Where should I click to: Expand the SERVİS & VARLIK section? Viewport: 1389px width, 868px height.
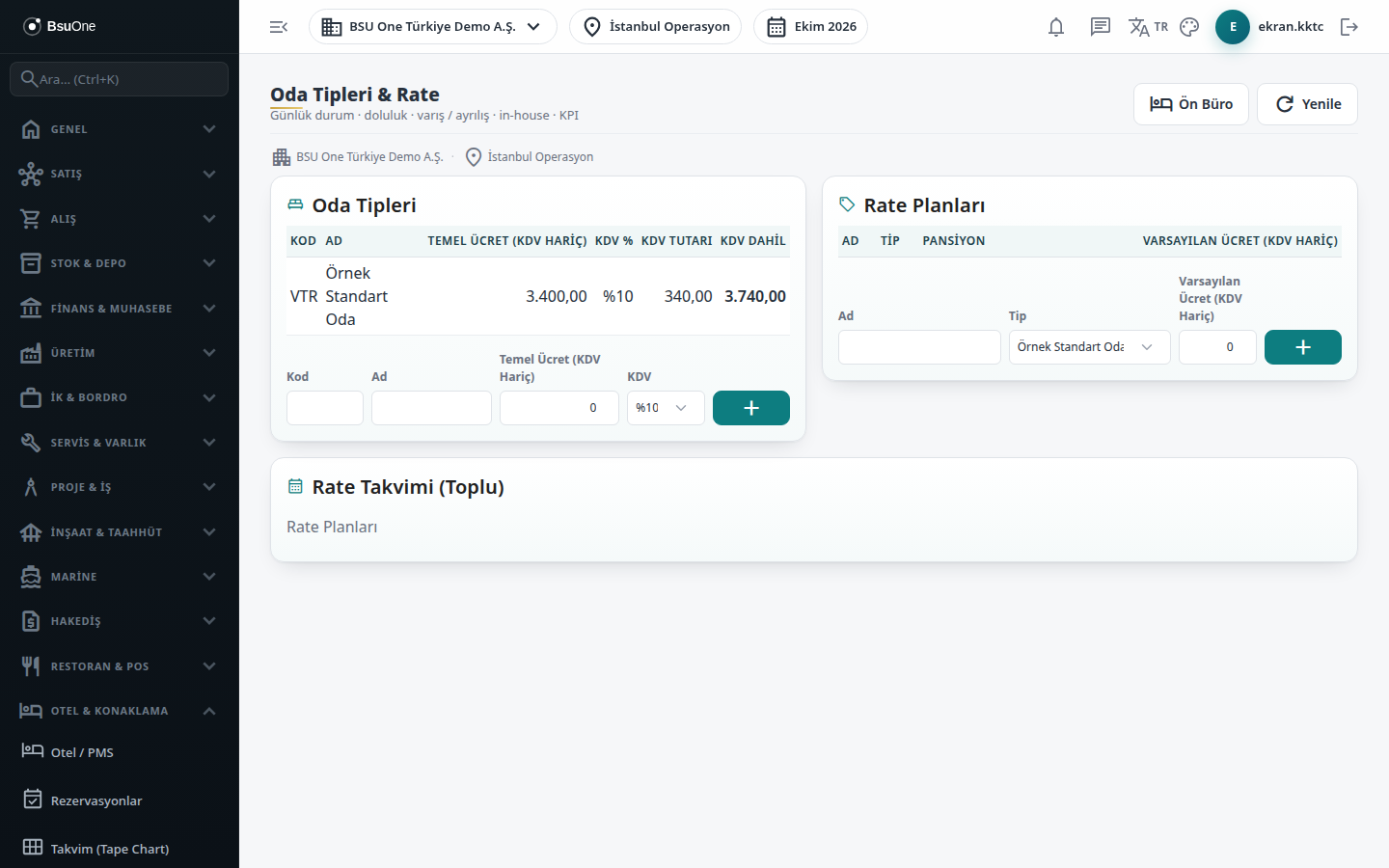[x=120, y=443]
